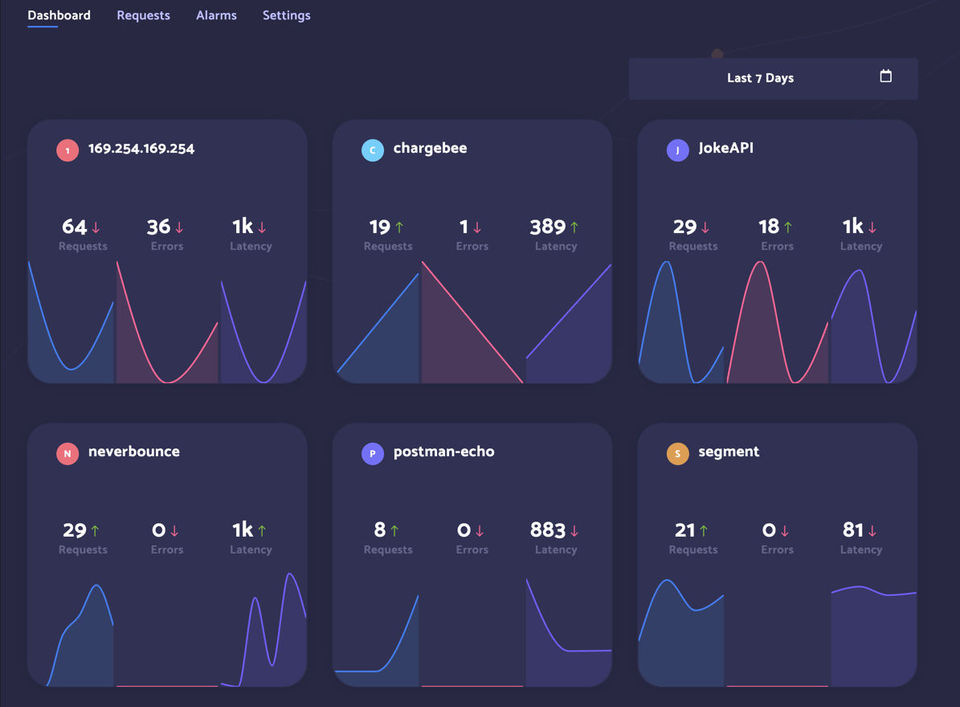Click the 29 Requests value on JokeAPI
Screen dimensions: 960x707
[685, 226]
